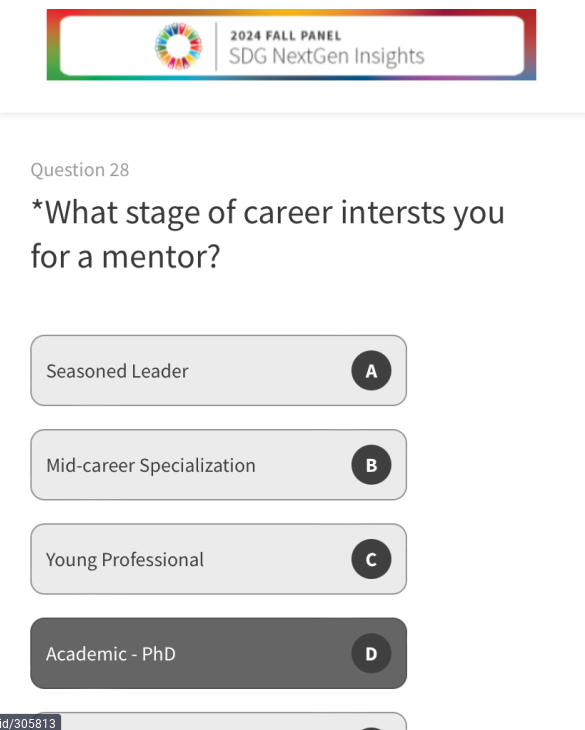Select the Seasoned Leader option
The image size is (585, 730).
click(218, 371)
